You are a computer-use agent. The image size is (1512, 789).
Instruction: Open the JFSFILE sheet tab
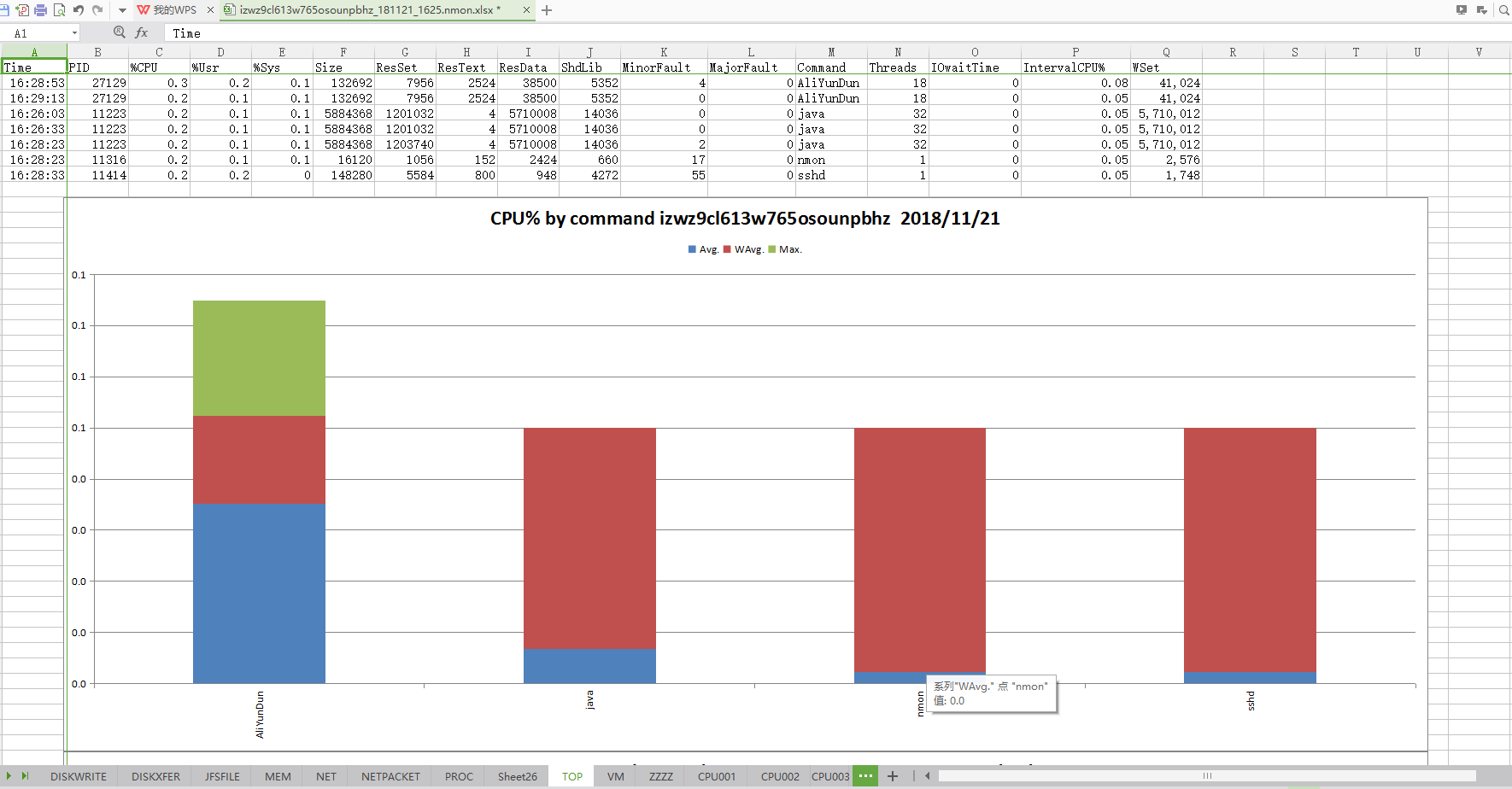(x=222, y=777)
